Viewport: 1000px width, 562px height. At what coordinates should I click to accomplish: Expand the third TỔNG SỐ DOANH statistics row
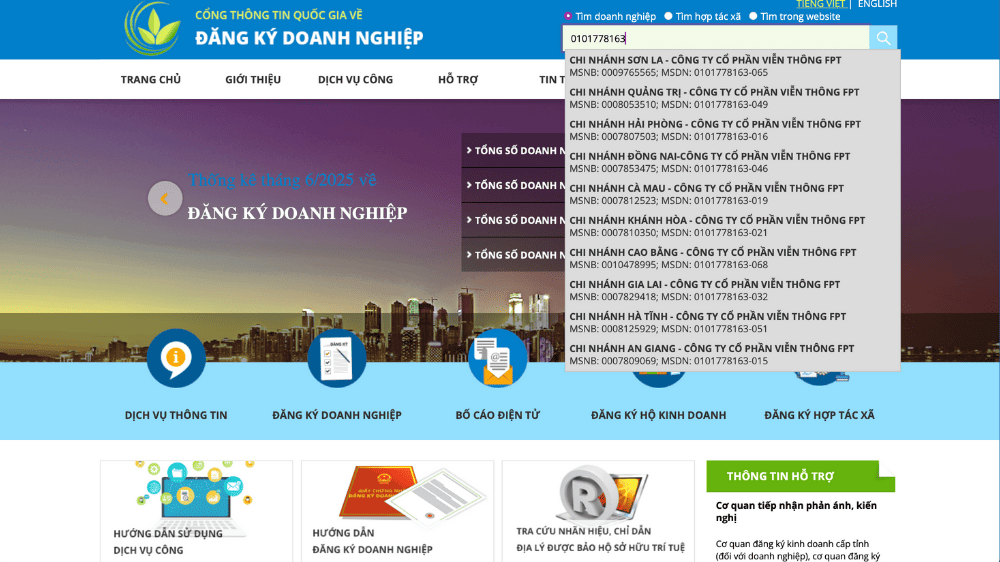point(514,220)
